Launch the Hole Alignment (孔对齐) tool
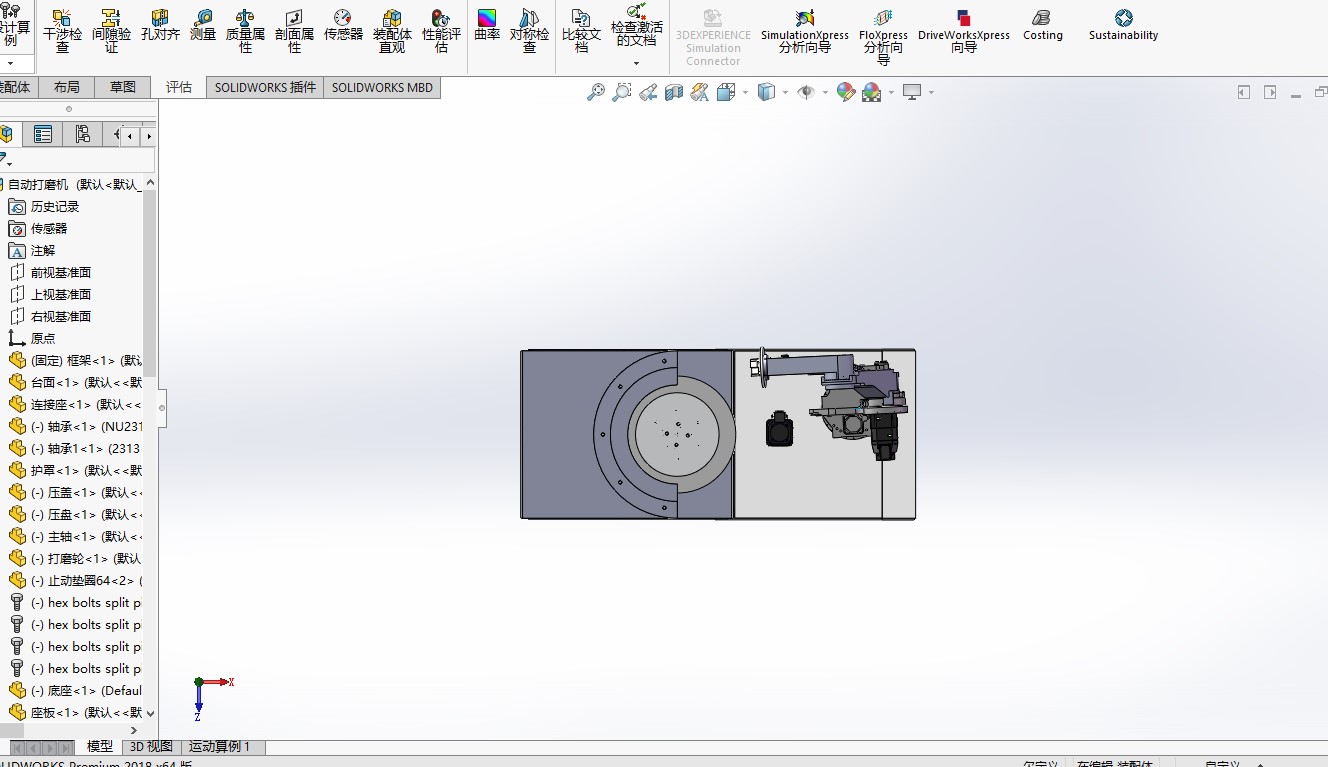This screenshot has height=767, width=1328. click(x=160, y=25)
